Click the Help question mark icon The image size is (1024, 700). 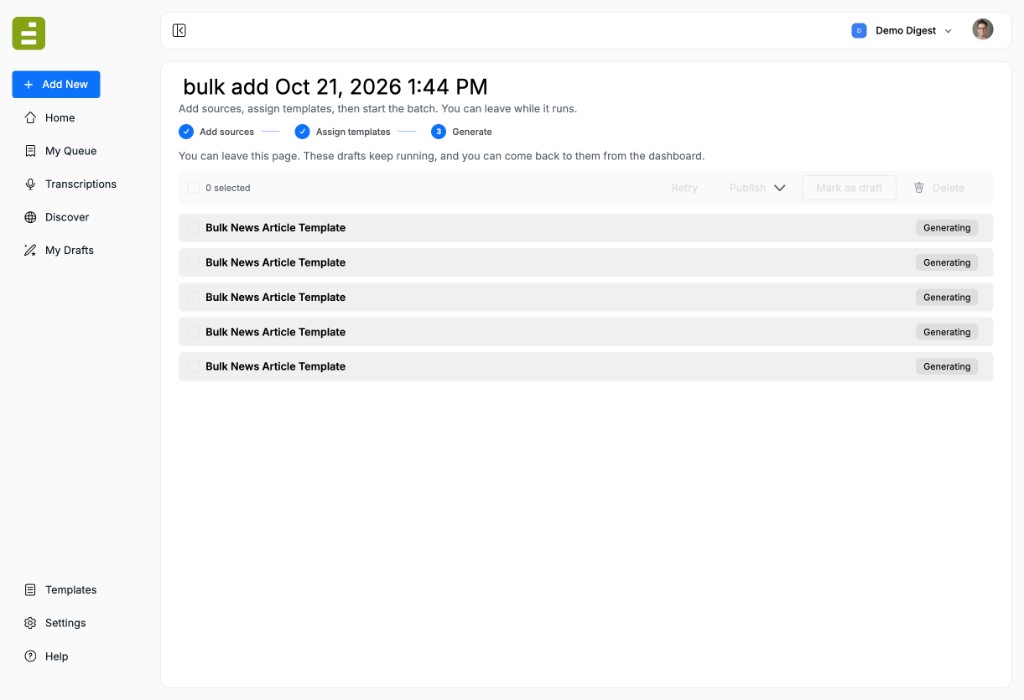click(30, 656)
